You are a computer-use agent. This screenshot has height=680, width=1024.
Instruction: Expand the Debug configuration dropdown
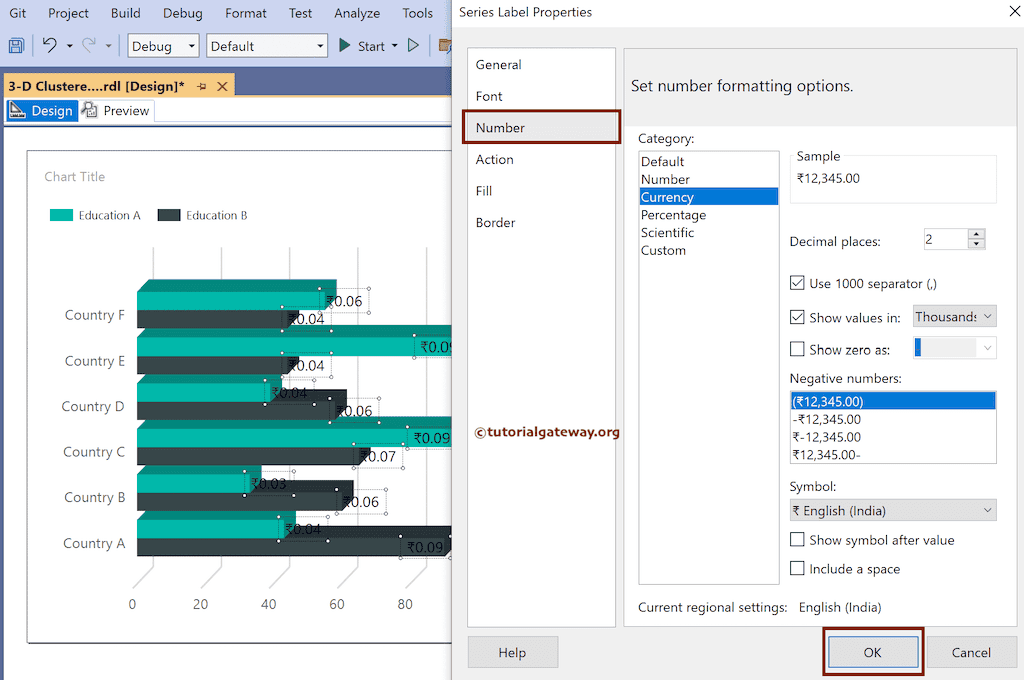192,45
